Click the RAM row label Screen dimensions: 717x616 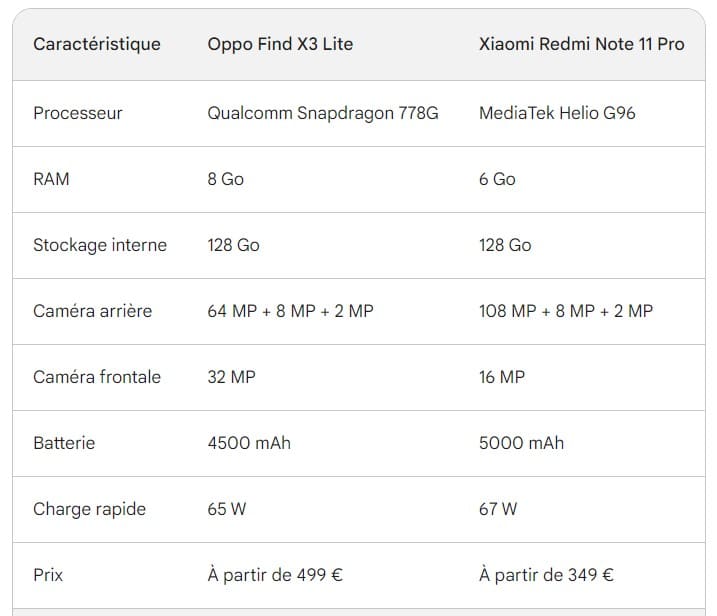[52, 179]
